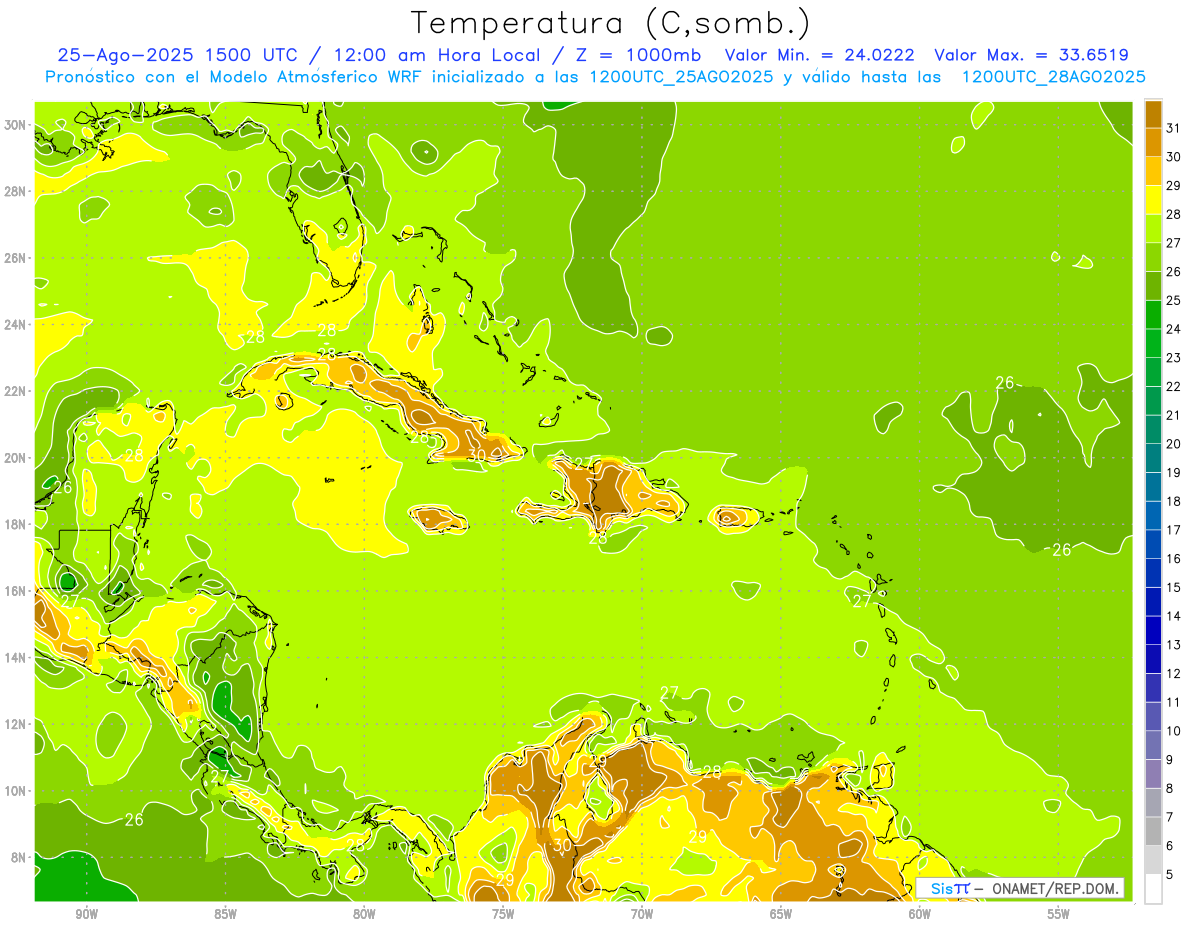
Task: Click the 70W longitude axis label
Action: (x=642, y=913)
